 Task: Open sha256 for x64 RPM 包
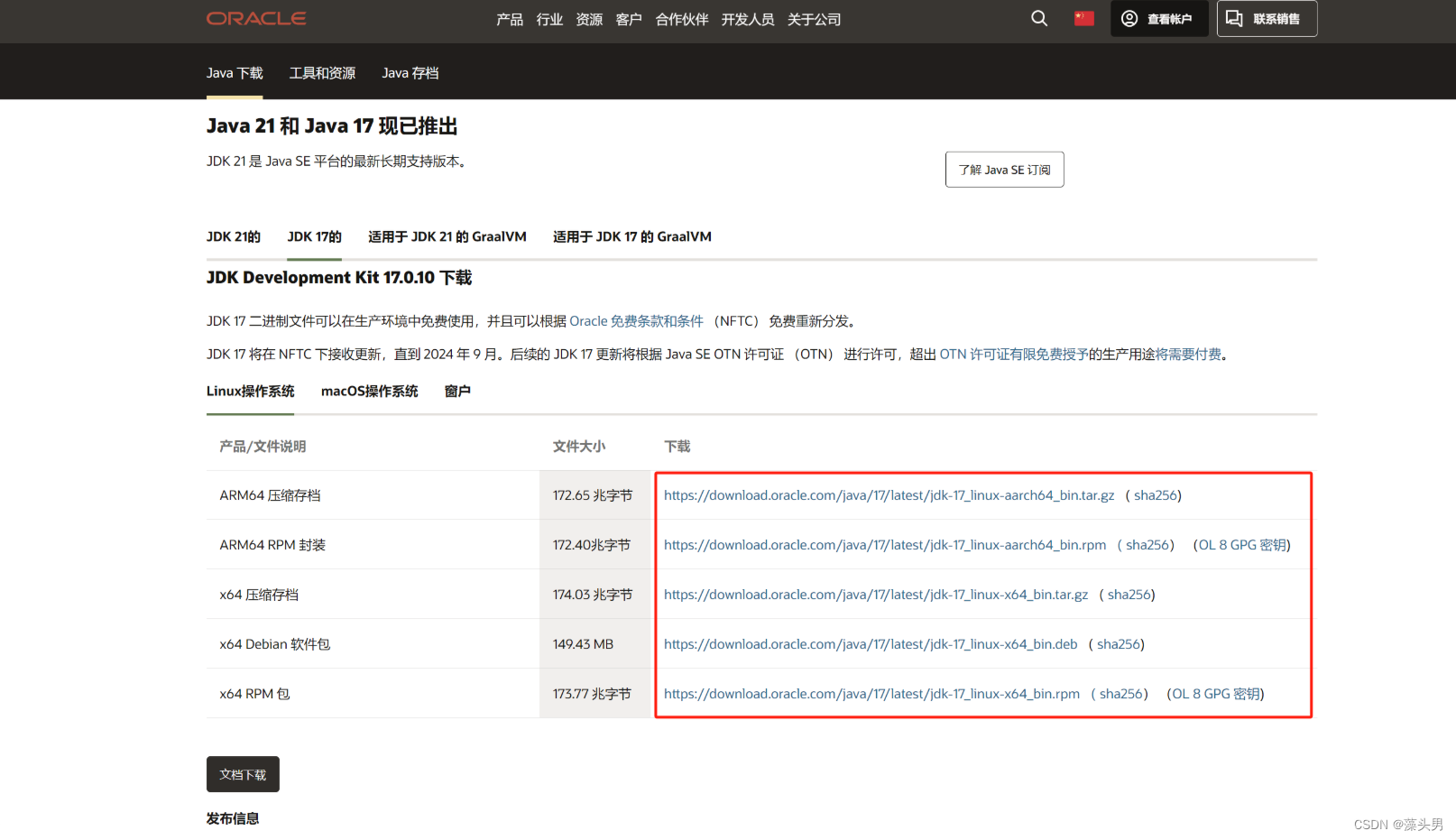[1121, 694]
